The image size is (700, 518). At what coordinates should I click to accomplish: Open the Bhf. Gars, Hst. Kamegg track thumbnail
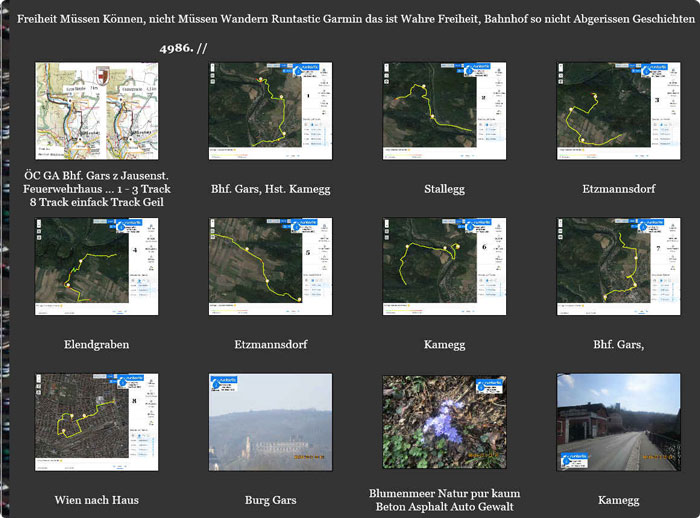pos(271,111)
